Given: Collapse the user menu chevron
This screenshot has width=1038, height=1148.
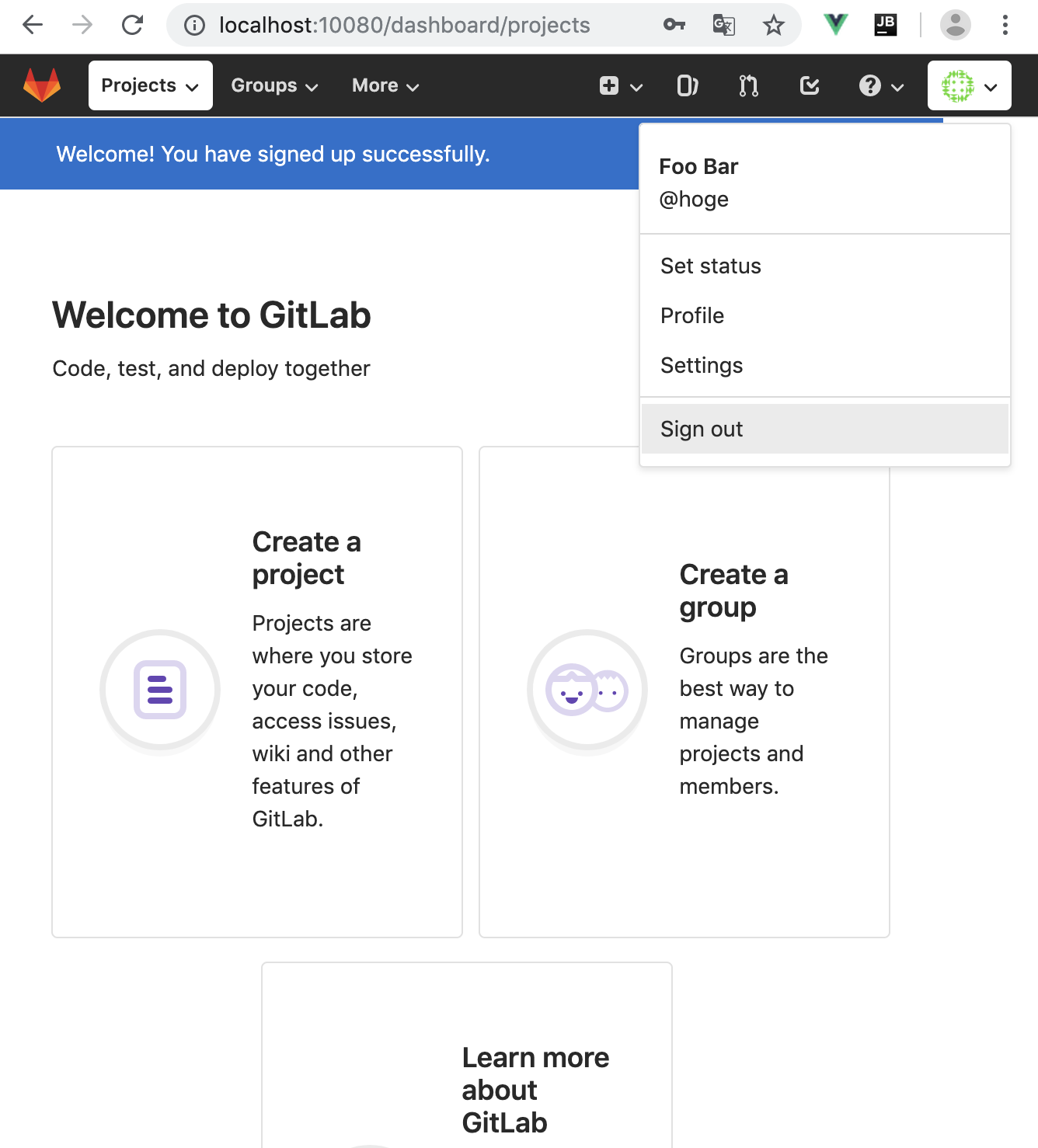Looking at the screenshot, I should [991, 87].
